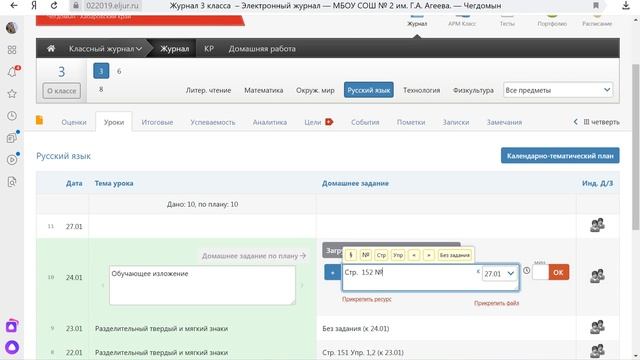This screenshot has height=360, width=640.
Task: Open the document search icon in the sidebar
Action: [12, 182]
